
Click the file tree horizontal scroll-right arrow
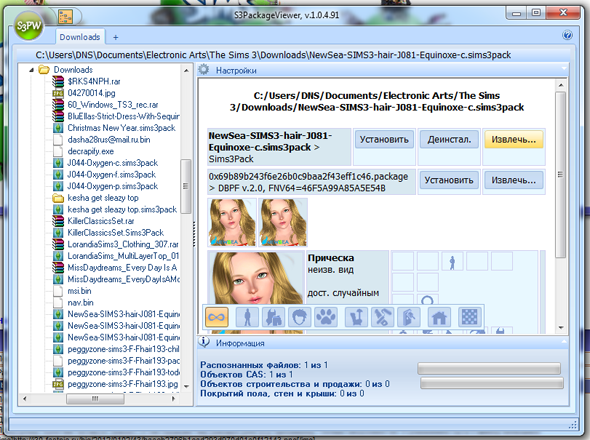click(173, 399)
